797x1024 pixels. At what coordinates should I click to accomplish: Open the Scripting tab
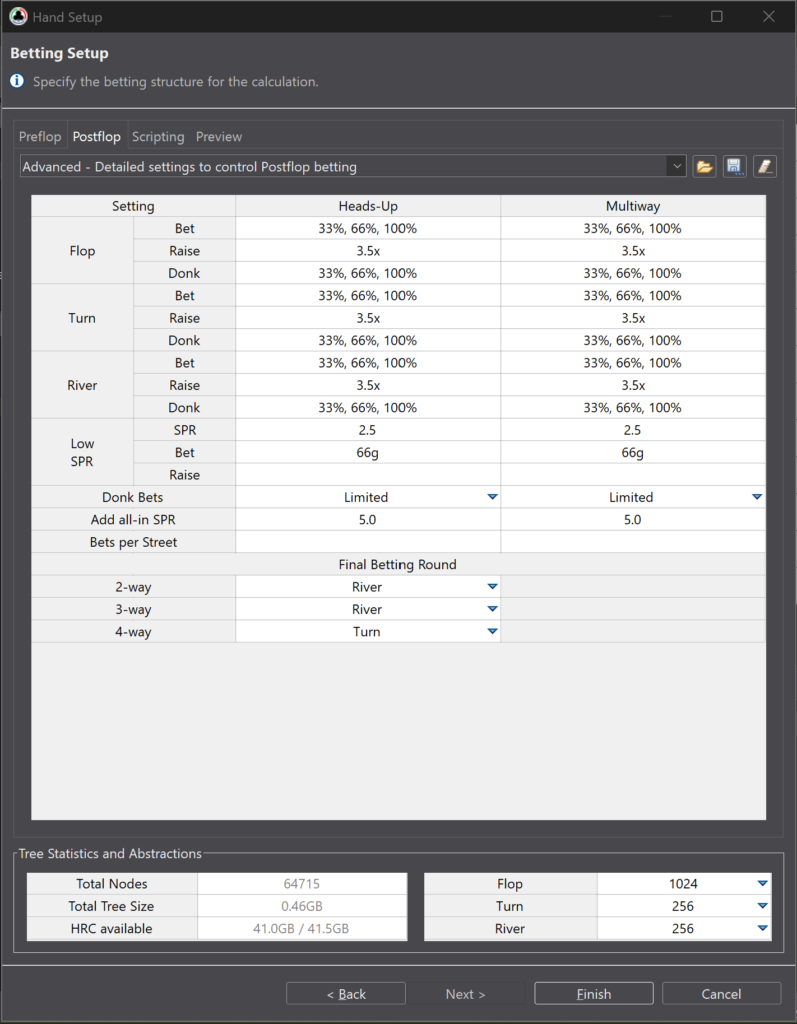[x=158, y=136]
